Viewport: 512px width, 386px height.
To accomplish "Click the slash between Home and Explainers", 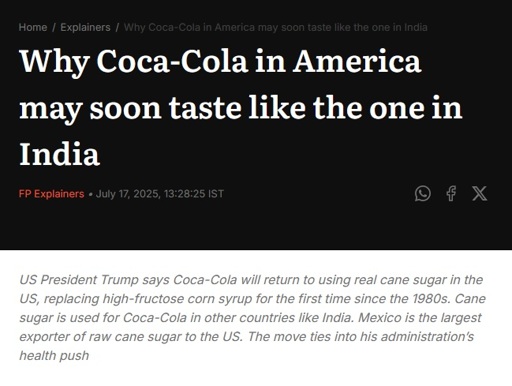I will click(x=54, y=27).
